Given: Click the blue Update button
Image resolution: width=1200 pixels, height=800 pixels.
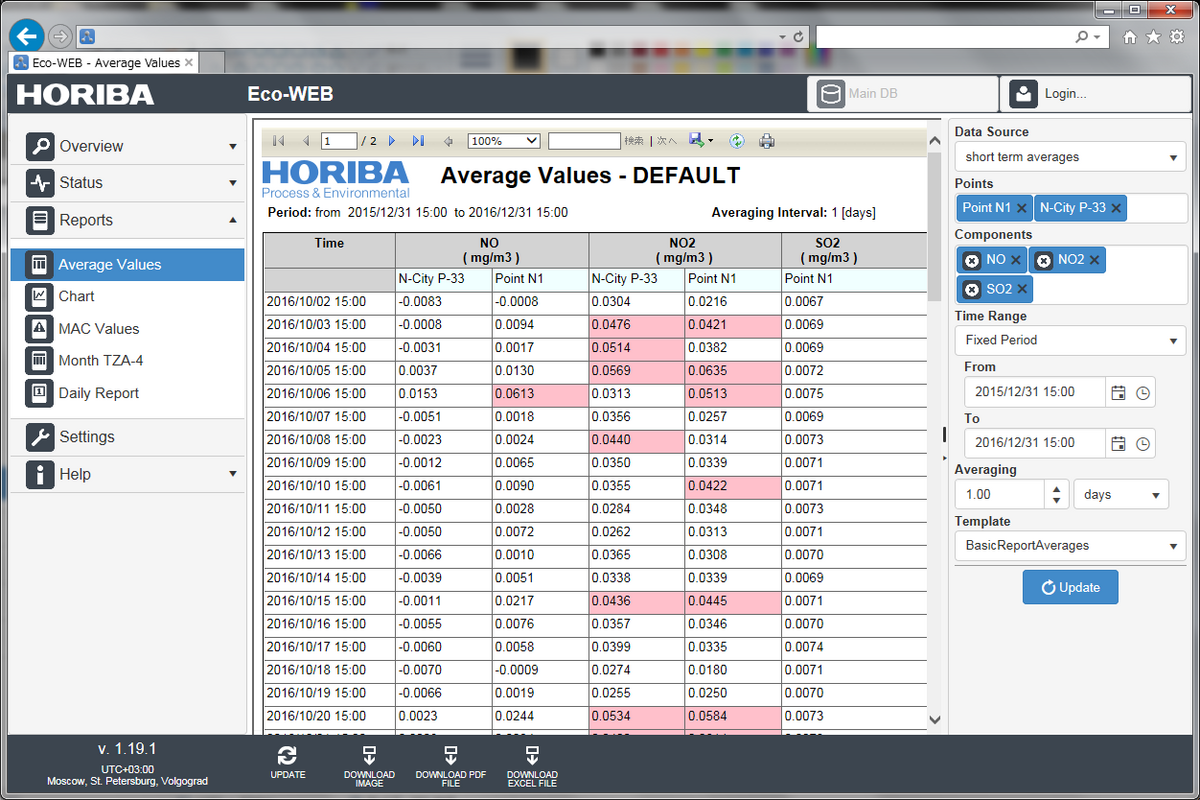Looking at the screenshot, I should pyautogui.click(x=1070, y=587).
